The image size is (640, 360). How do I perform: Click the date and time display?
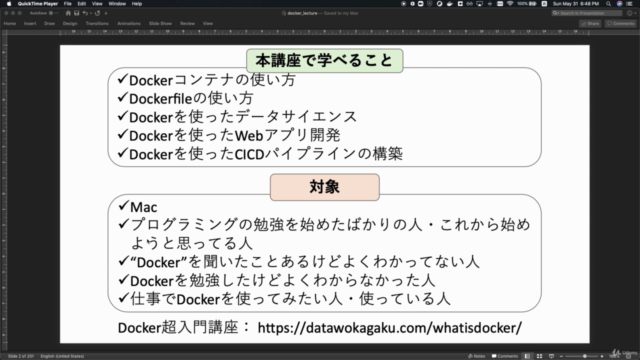[576, 4]
